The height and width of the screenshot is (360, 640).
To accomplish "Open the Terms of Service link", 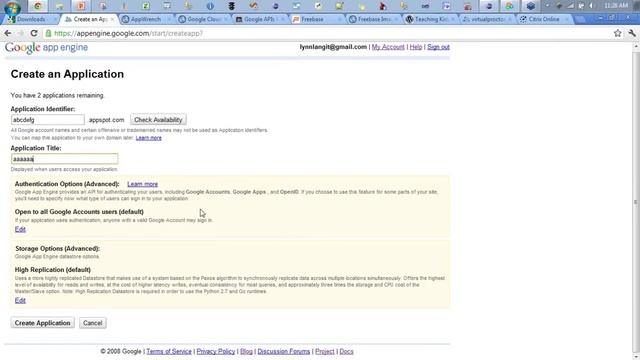I will coord(169,351).
